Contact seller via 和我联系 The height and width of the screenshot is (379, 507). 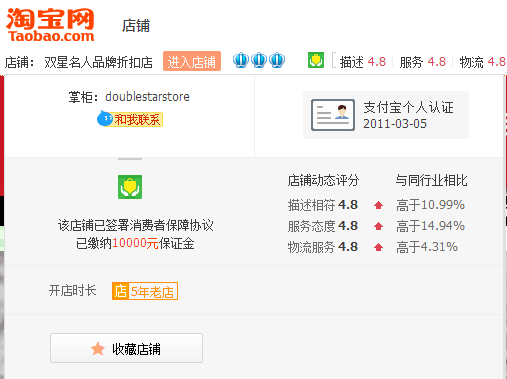tap(130, 119)
